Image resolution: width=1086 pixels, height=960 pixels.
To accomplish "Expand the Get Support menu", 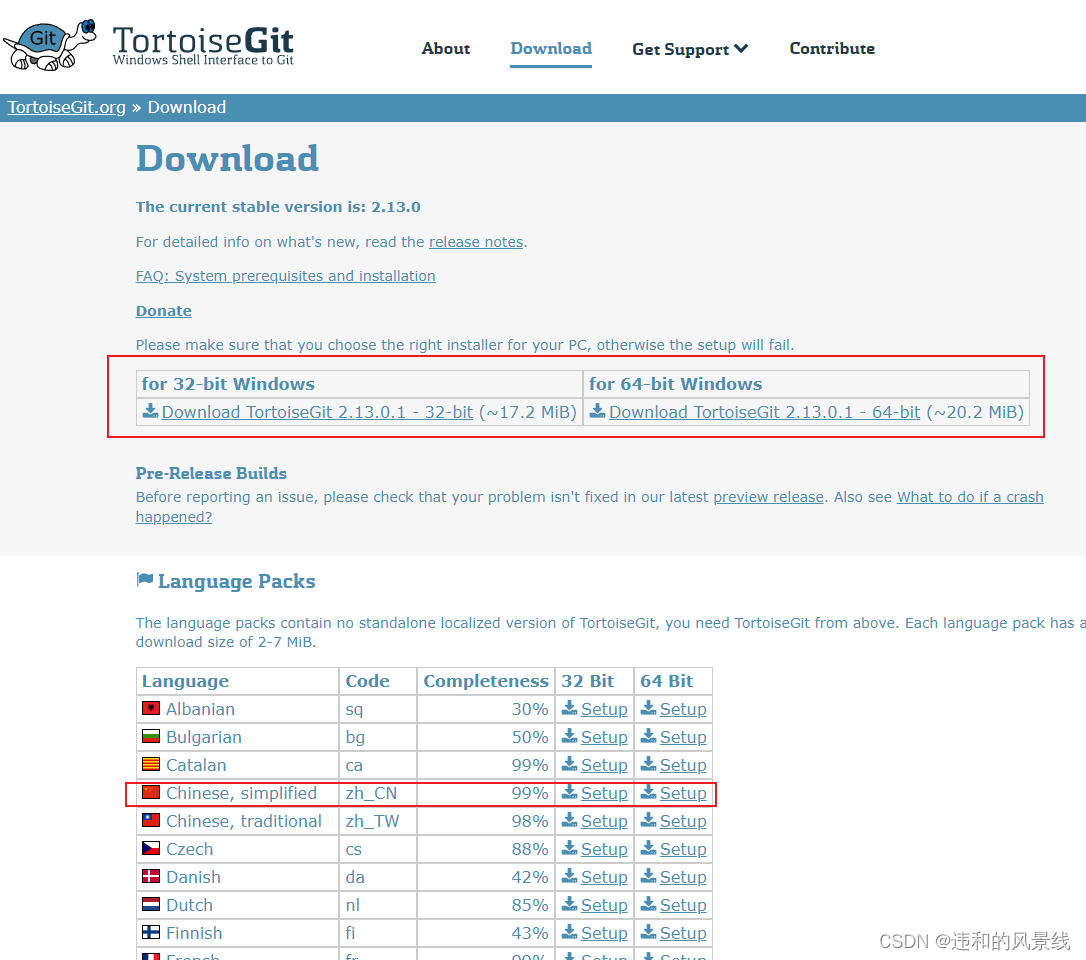I will (x=690, y=49).
